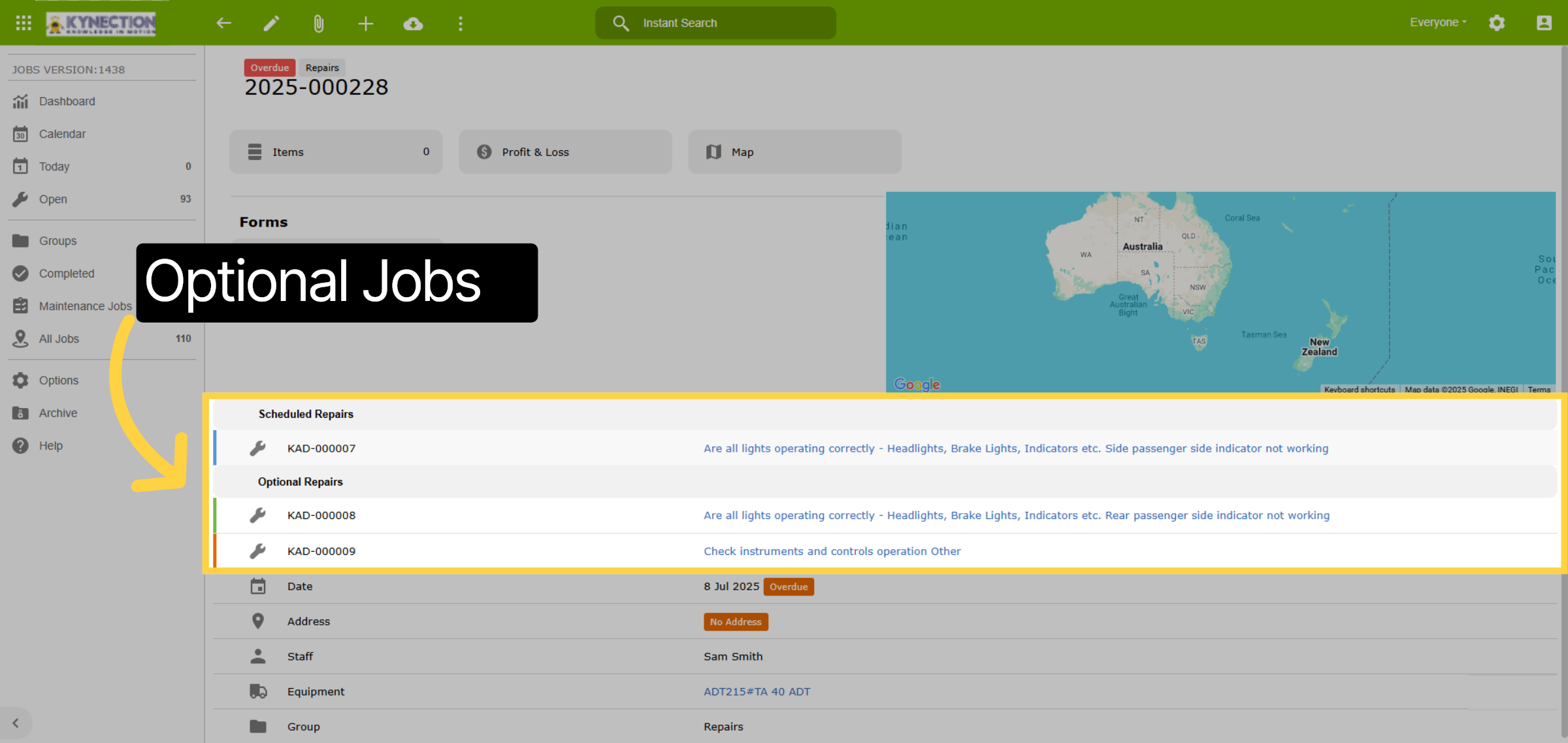
Task: Open the user account icon
Action: click(x=1544, y=23)
